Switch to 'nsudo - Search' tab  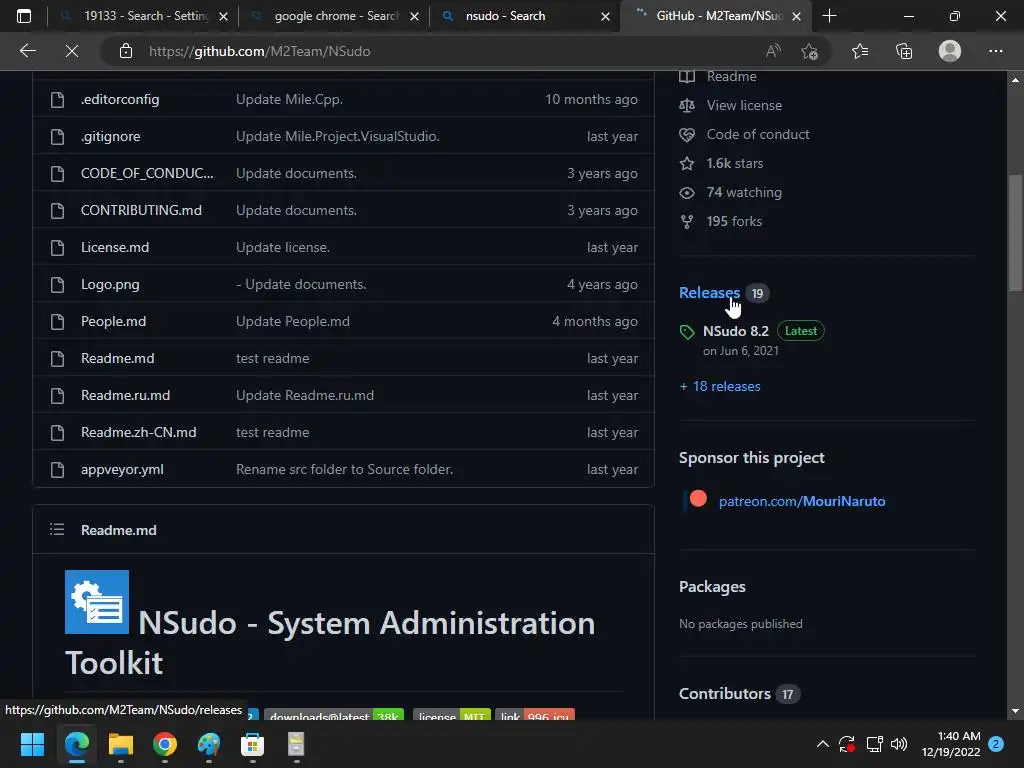pos(525,16)
